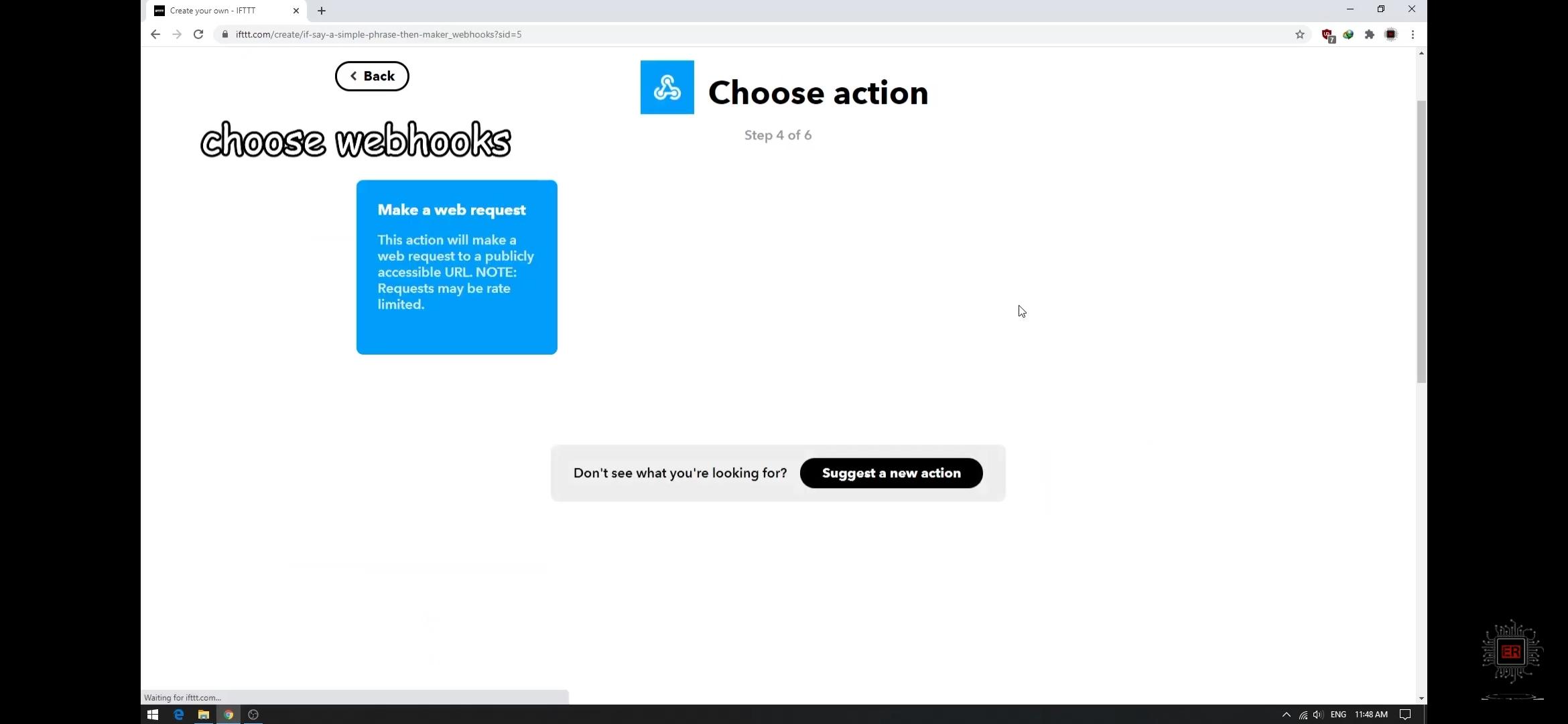Open the Chrome three-dot menu

1413,34
